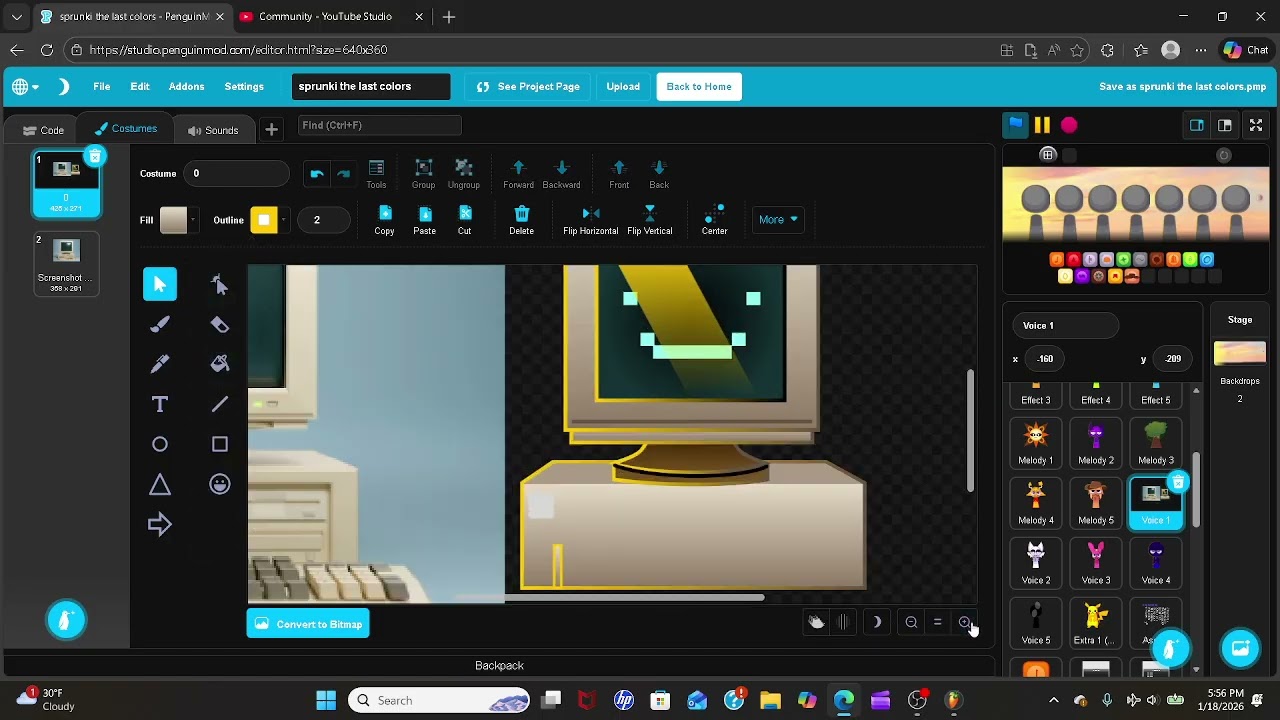Viewport: 1280px width, 720px height.
Task: Select the Arrow shape tool
Action: point(160,524)
